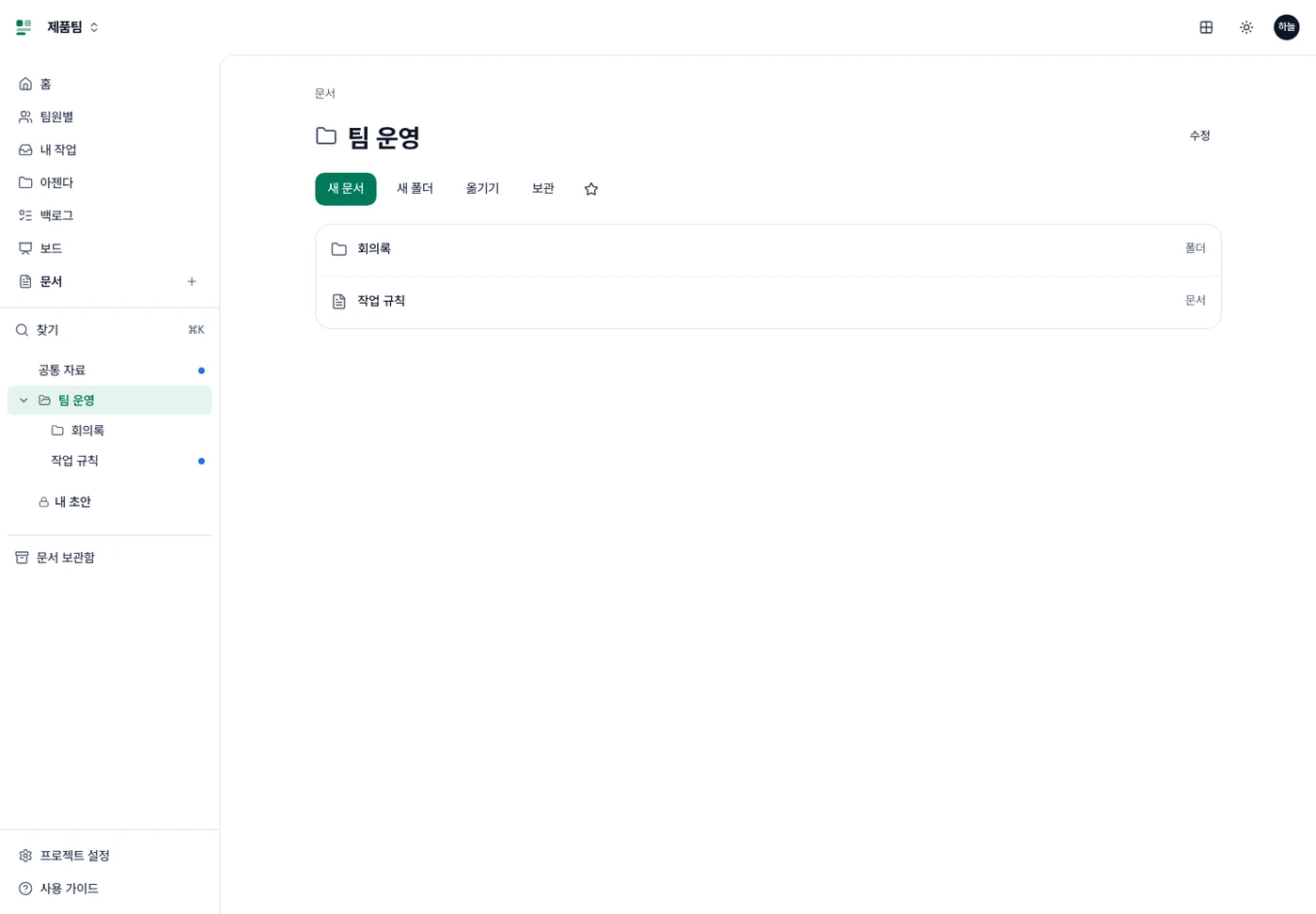The height and width of the screenshot is (914, 1316).
Task: Open 공통 자료 in document tree
Action: coord(109,370)
